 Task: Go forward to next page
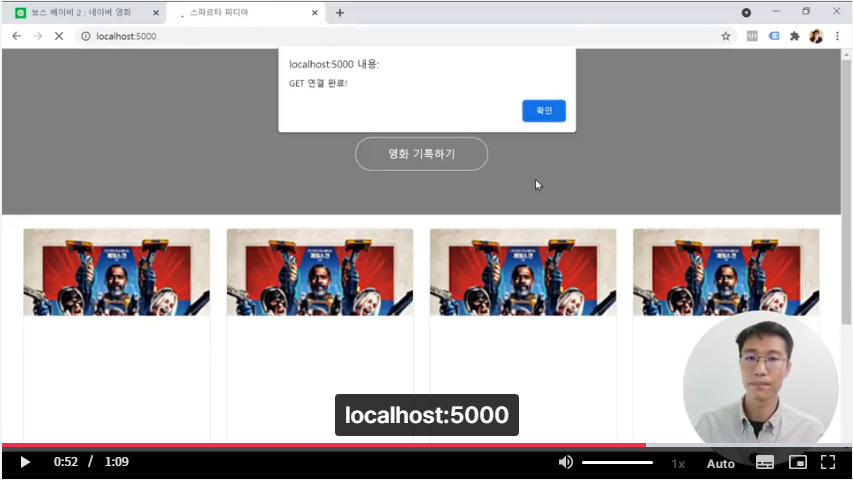(38, 36)
